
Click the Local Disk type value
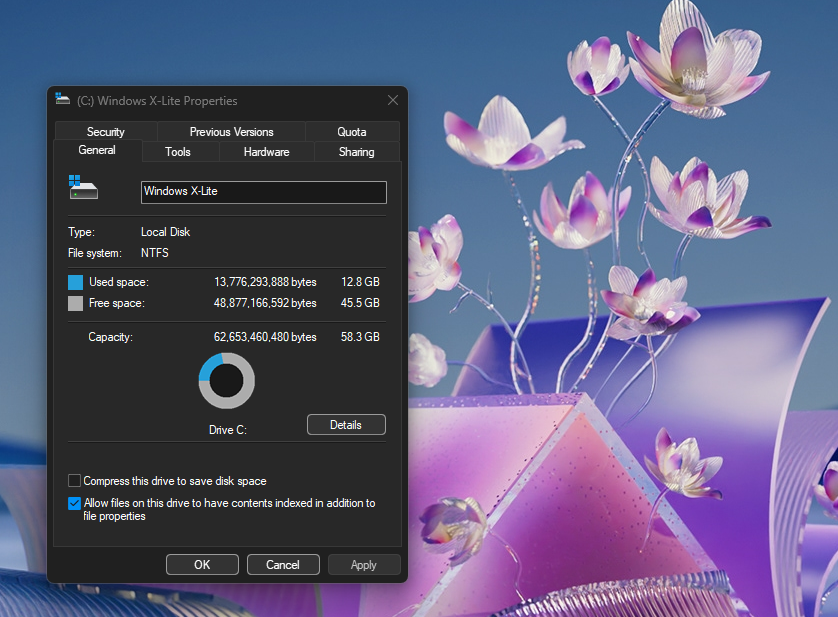tap(165, 232)
